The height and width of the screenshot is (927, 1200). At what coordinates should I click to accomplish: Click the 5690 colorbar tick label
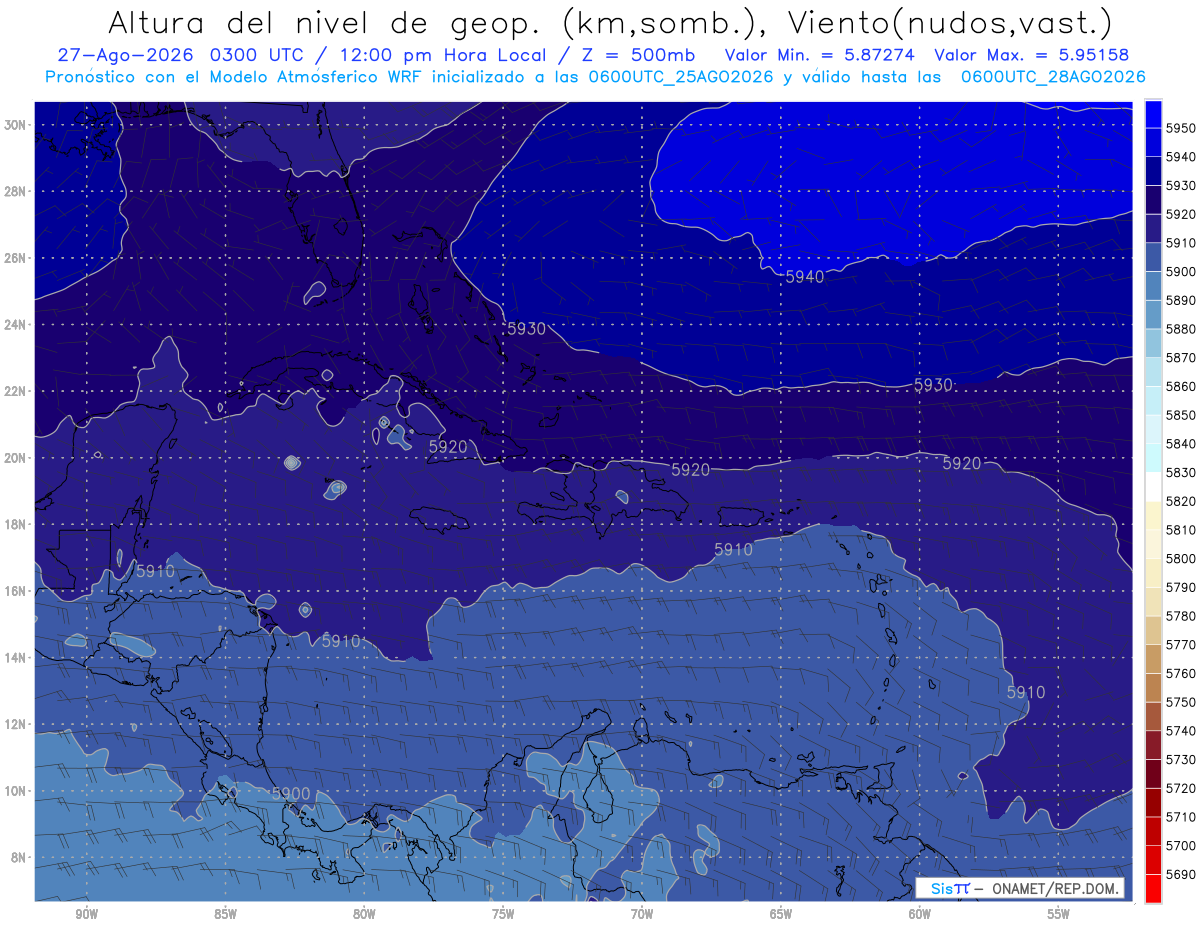coord(1181,874)
